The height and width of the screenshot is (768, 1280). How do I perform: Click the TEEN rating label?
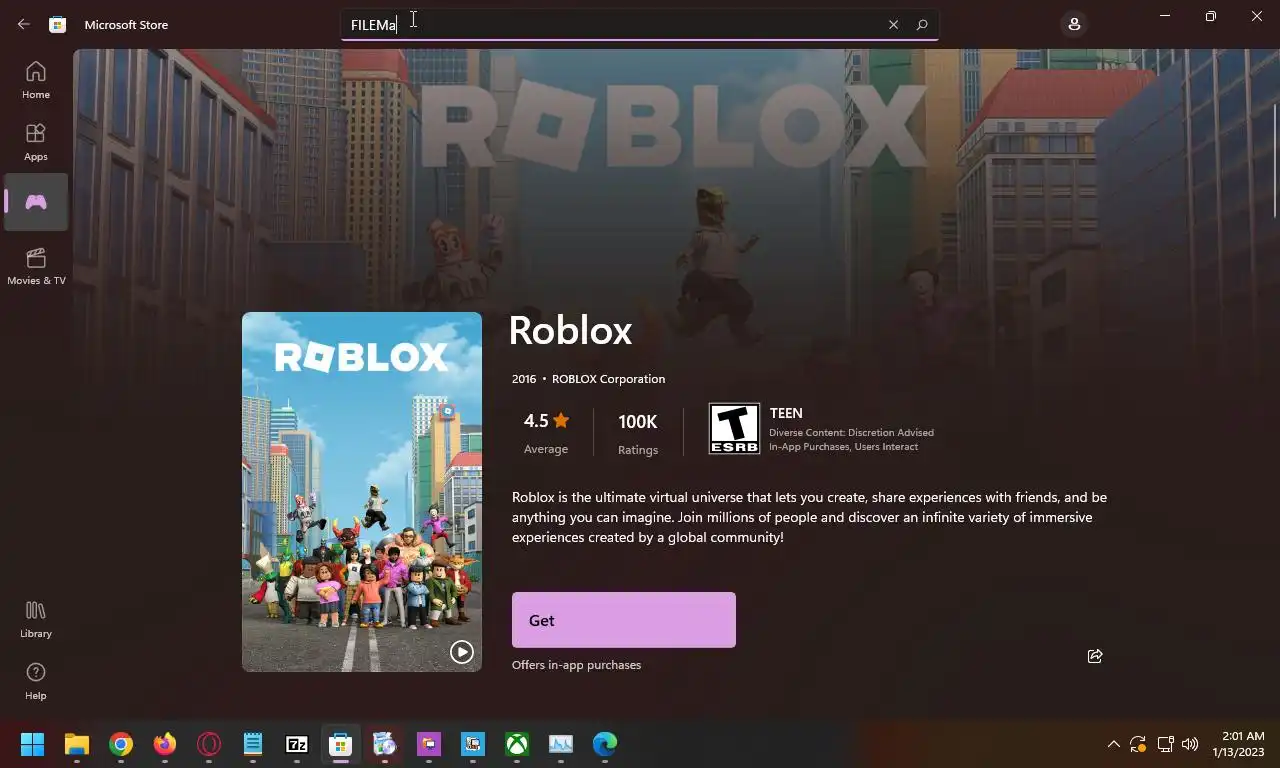point(786,413)
